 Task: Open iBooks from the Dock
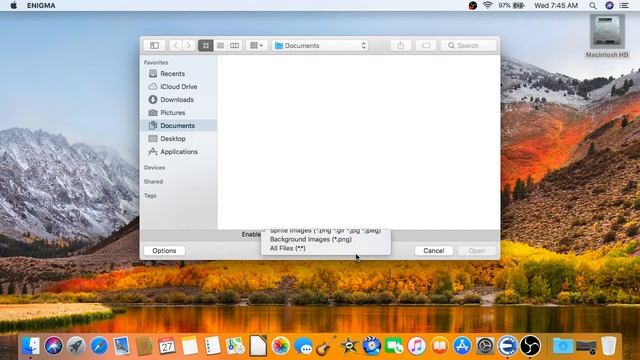[440, 346]
